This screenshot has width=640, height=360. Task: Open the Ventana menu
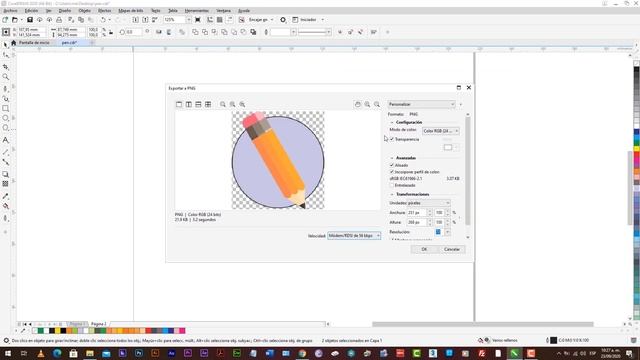tap(223, 11)
